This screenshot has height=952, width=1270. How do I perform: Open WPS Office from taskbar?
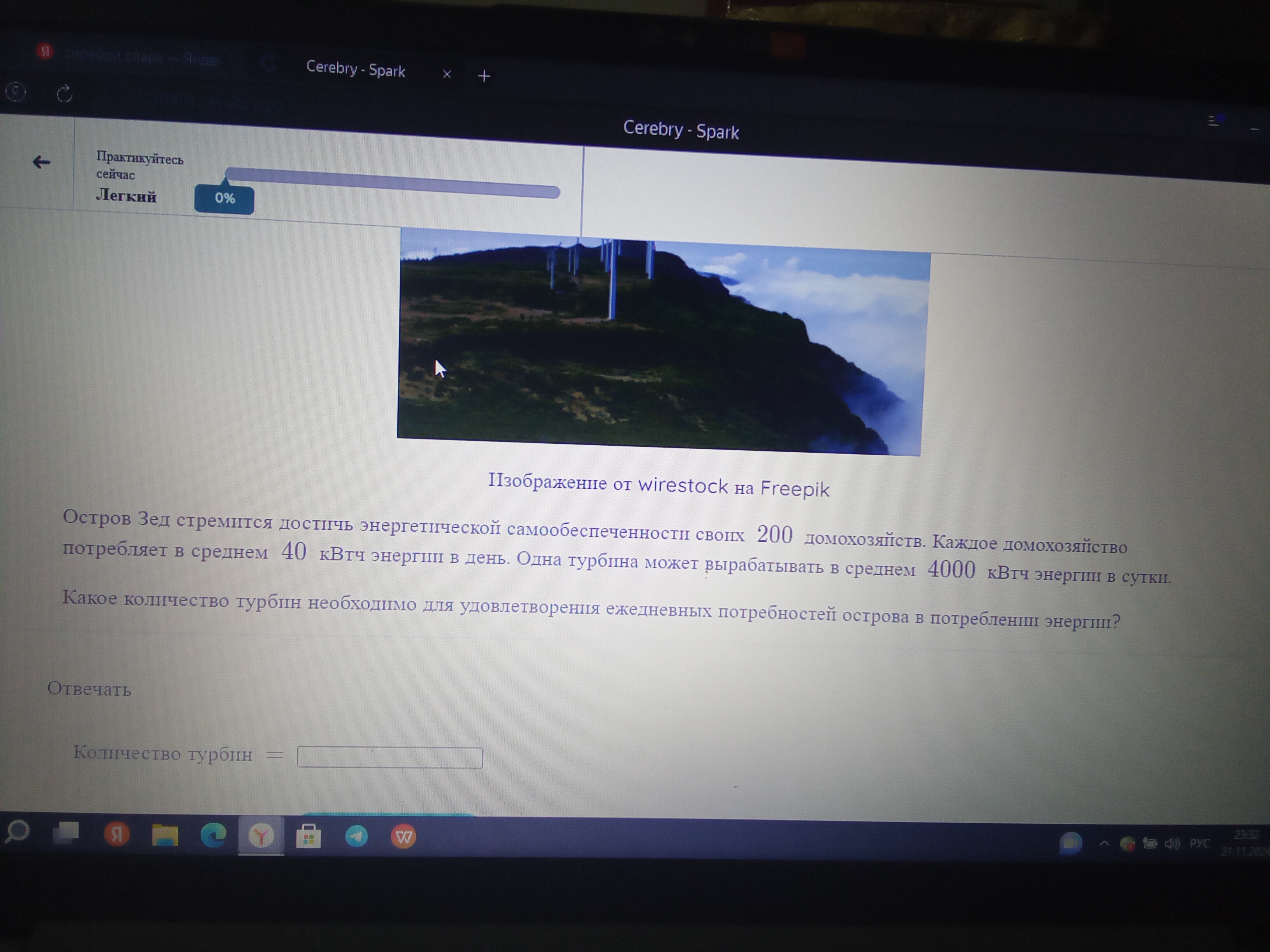[x=403, y=837]
